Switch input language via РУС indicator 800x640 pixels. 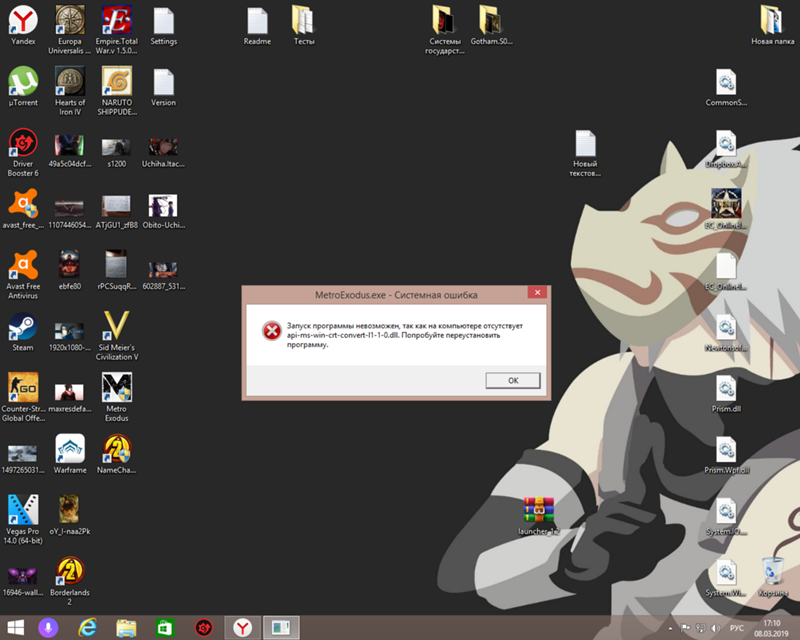coord(737,628)
